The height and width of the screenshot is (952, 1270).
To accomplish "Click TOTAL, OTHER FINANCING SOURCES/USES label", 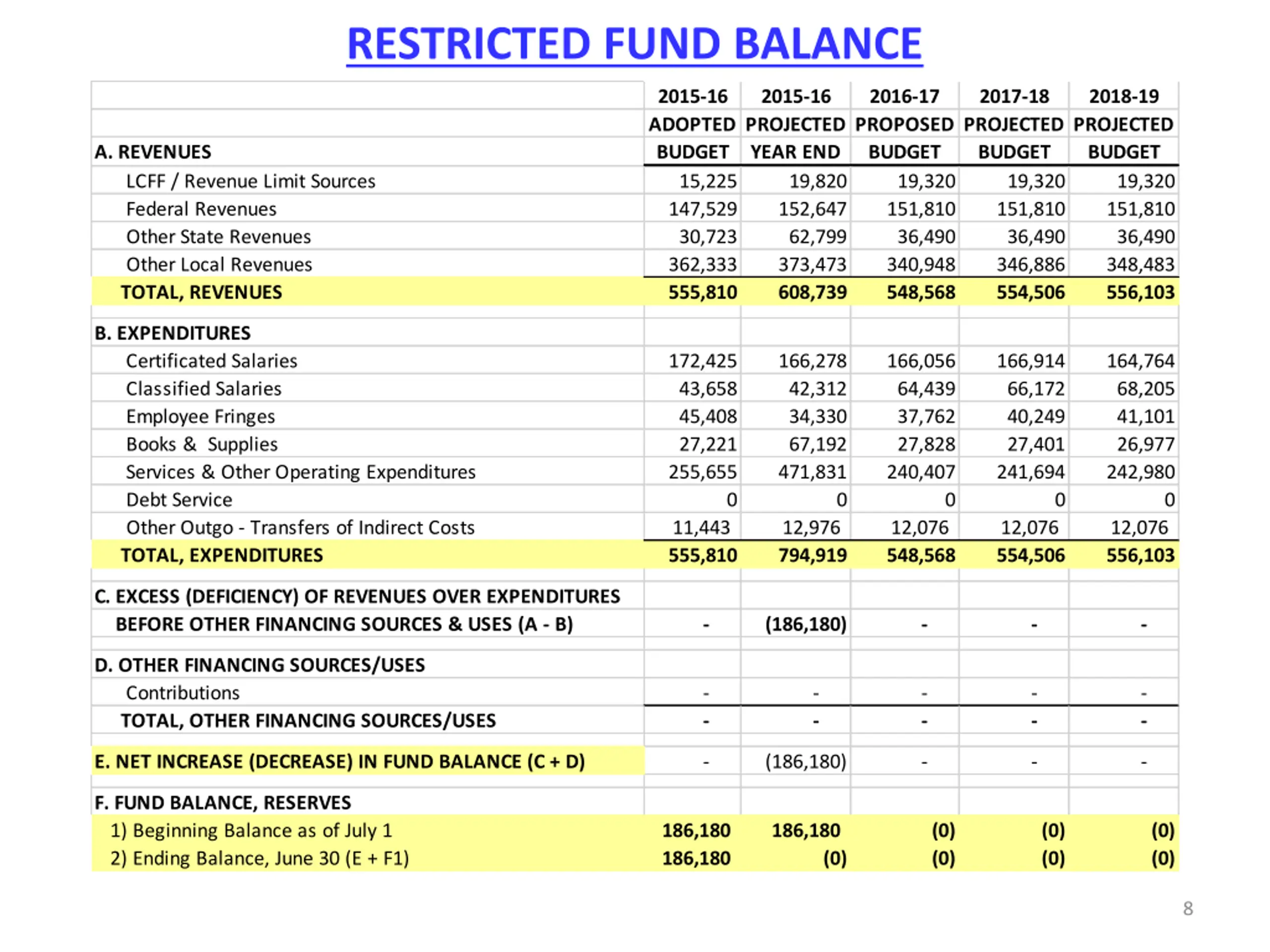I will [x=308, y=720].
